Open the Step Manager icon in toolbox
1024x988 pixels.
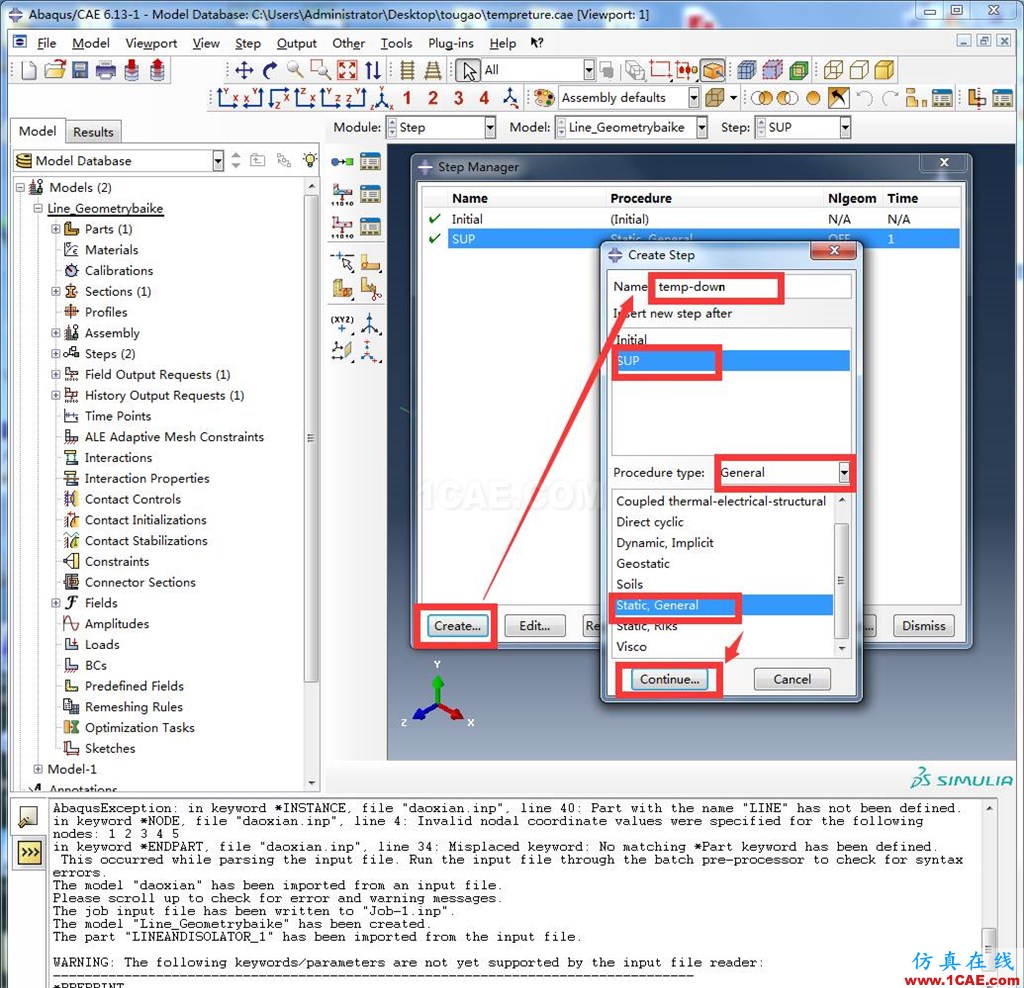370,161
